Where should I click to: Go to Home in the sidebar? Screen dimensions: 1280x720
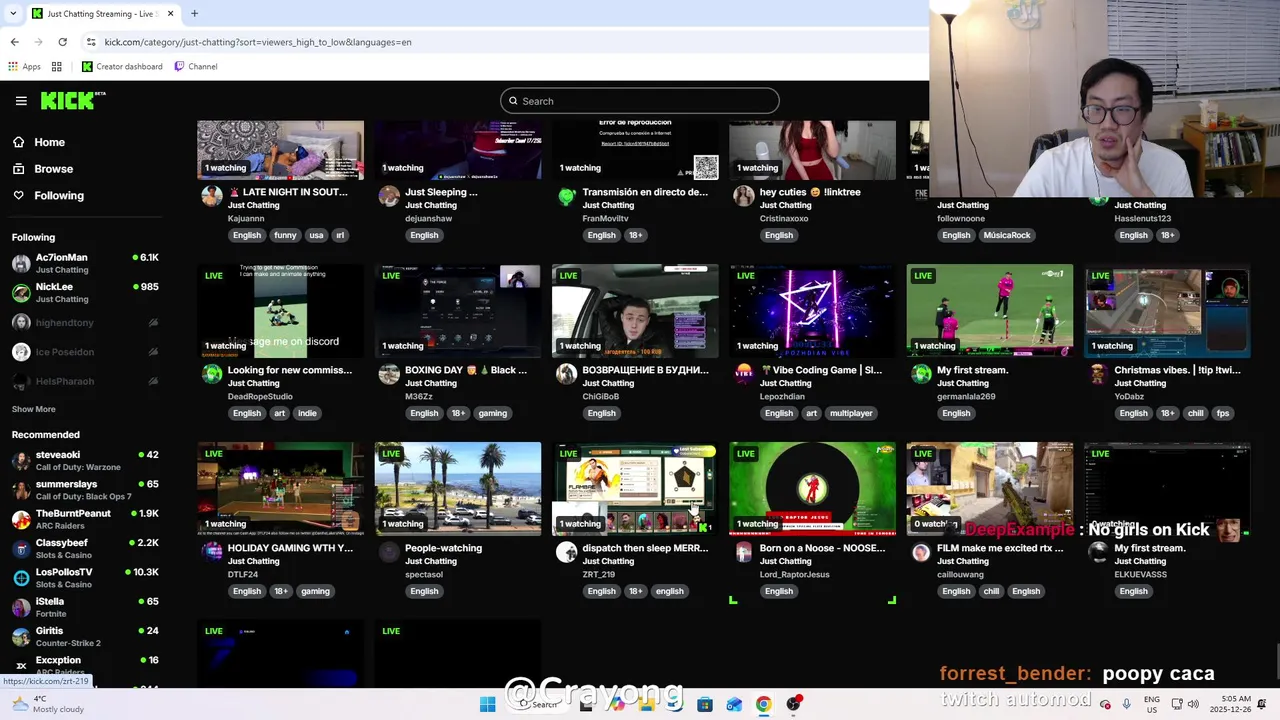[x=49, y=142]
